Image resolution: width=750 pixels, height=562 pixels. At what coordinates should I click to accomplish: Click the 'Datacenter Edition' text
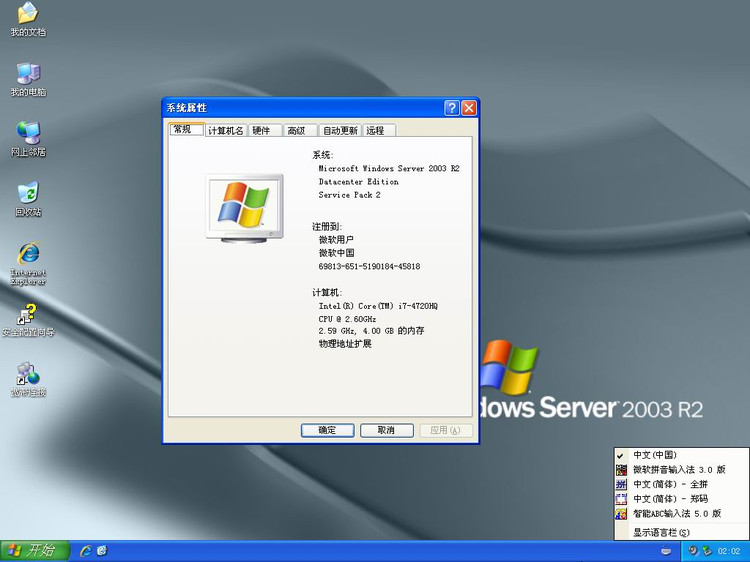(358, 182)
